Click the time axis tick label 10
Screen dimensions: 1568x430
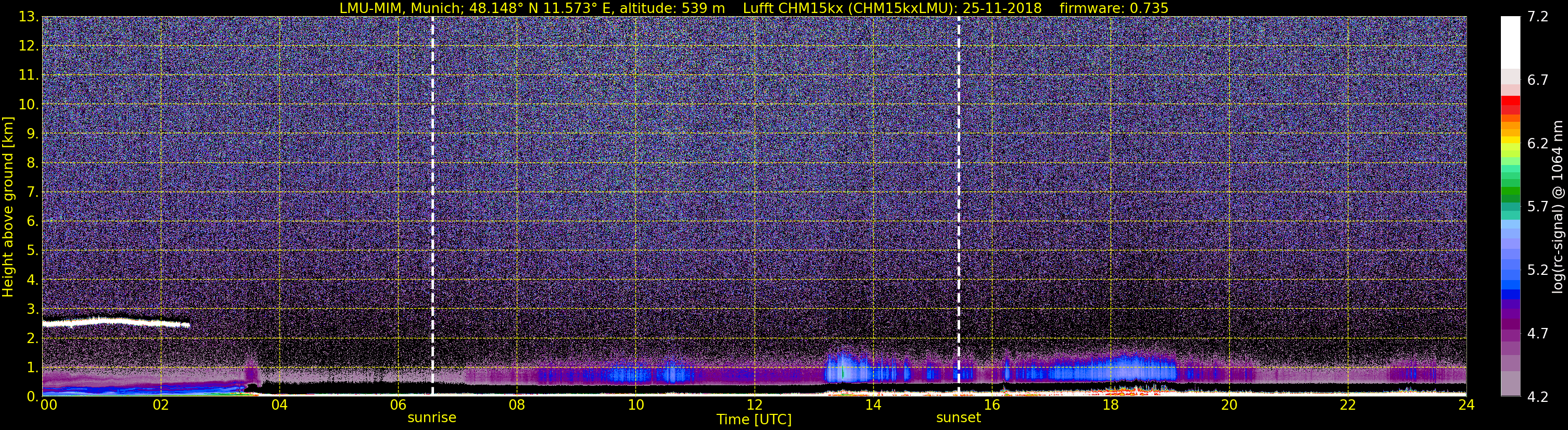(x=635, y=405)
